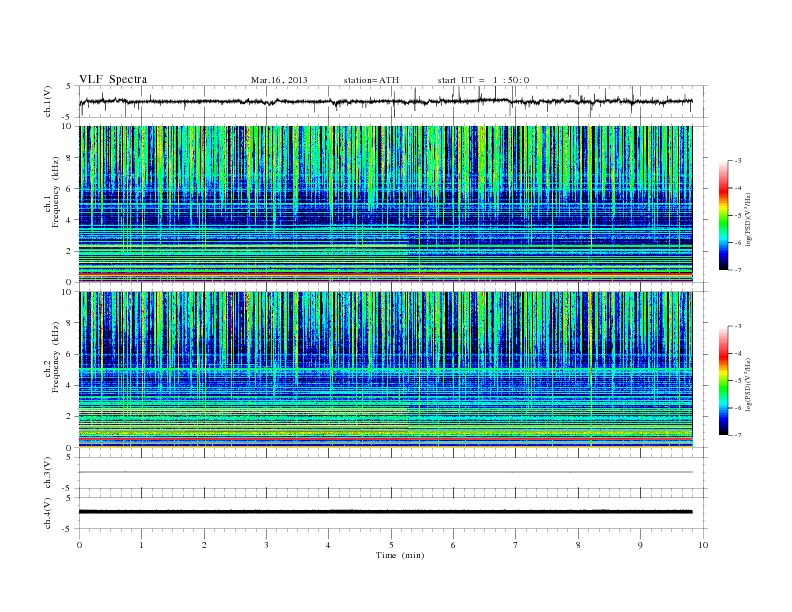Click the ch.1 spectrogram panel
The image size is (792, 612).
tap(385, 204)
